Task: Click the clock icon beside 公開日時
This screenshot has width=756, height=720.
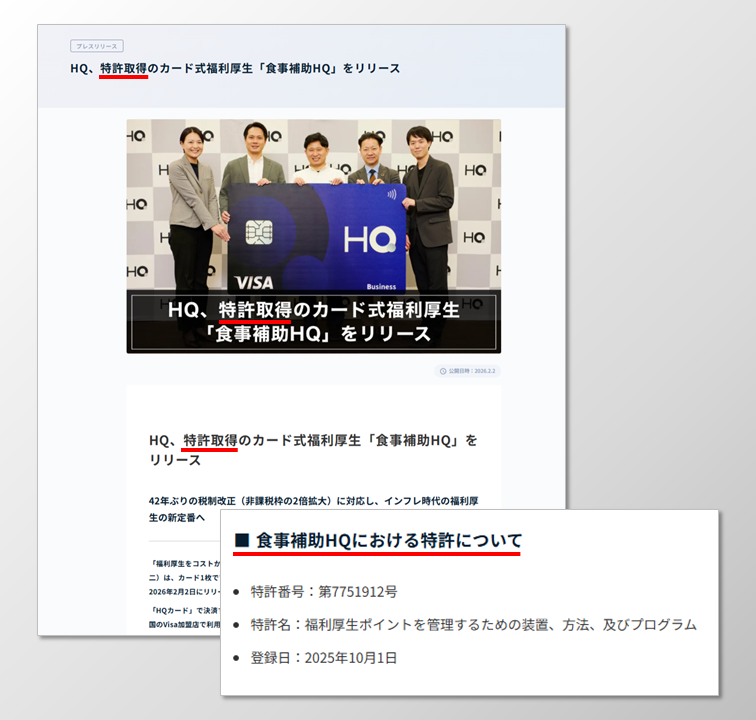Action: pos(443,371)
